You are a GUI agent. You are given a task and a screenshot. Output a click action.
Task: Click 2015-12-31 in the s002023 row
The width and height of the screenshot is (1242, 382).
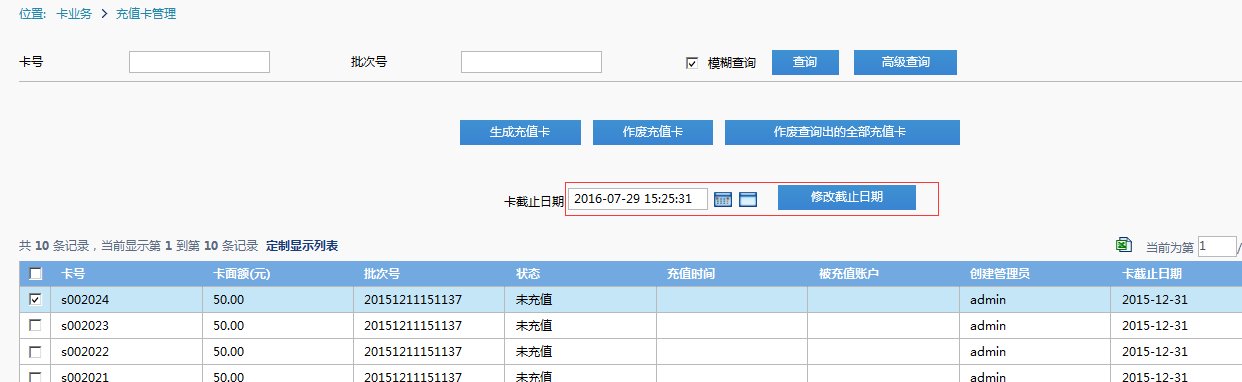[x=1155, y=325]
